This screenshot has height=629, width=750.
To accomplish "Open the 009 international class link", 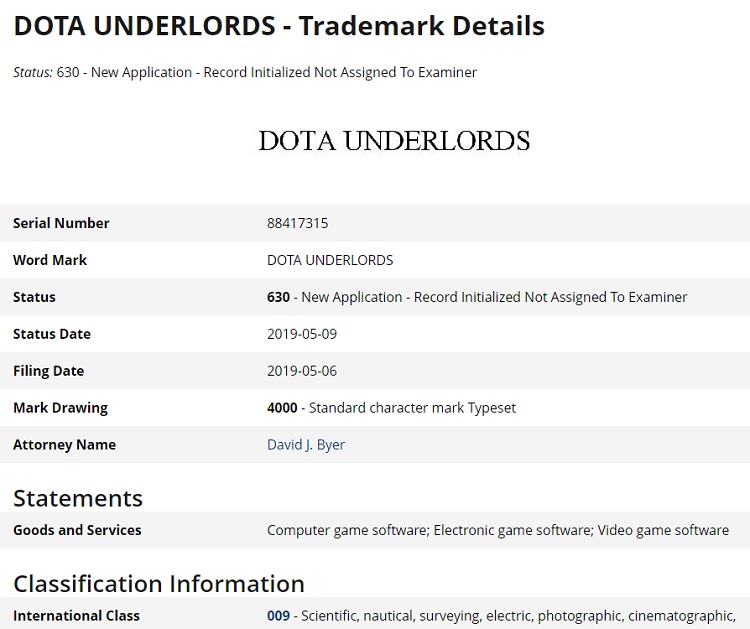I will point(278,616).
